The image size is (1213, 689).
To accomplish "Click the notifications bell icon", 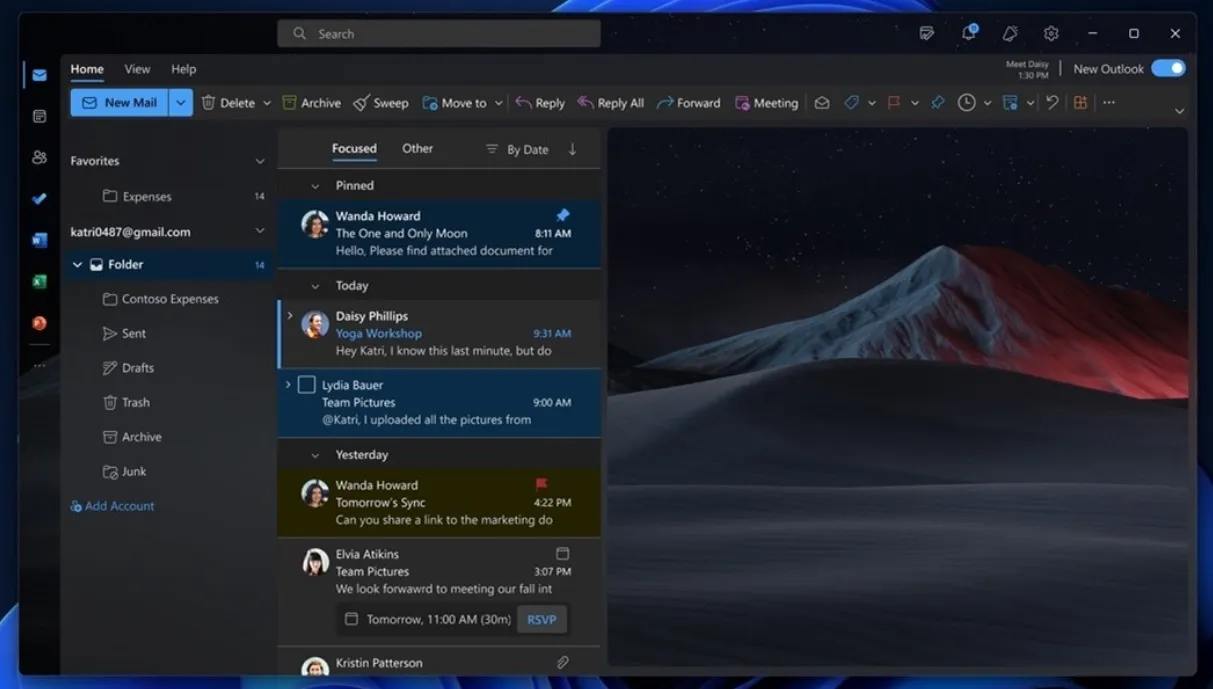I will (x=968, y=33).
